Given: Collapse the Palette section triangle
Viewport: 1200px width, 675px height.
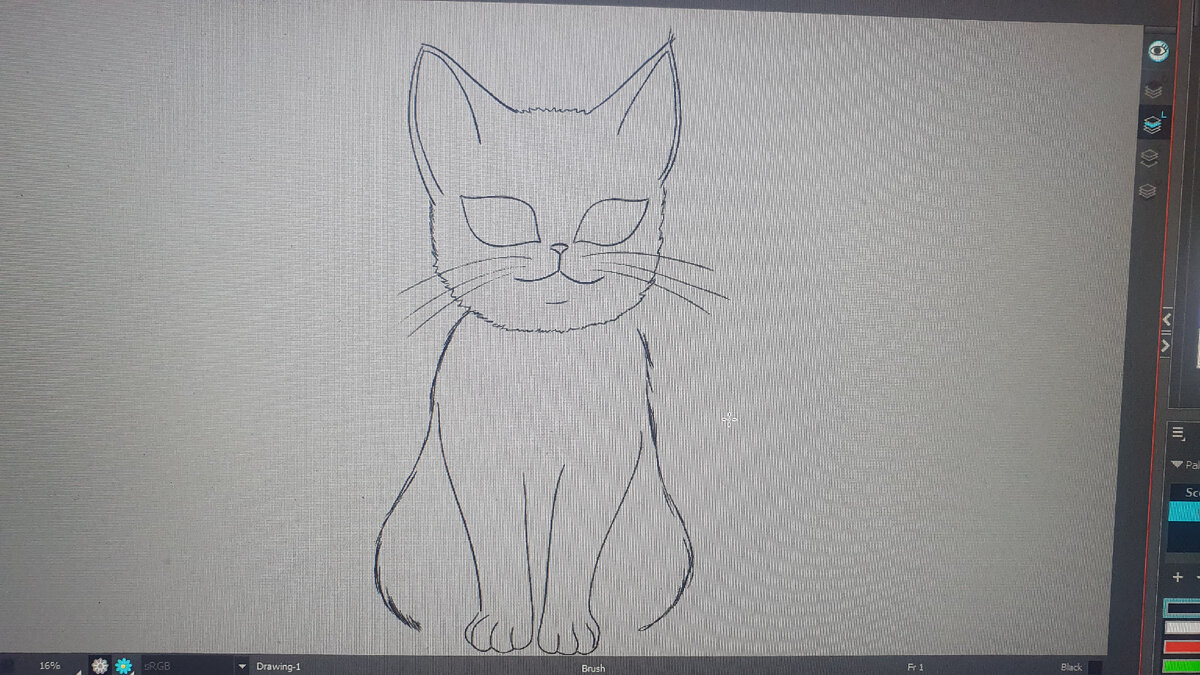Looking at the screenshot, I should pyautogui.click(x=1176, y=465).
